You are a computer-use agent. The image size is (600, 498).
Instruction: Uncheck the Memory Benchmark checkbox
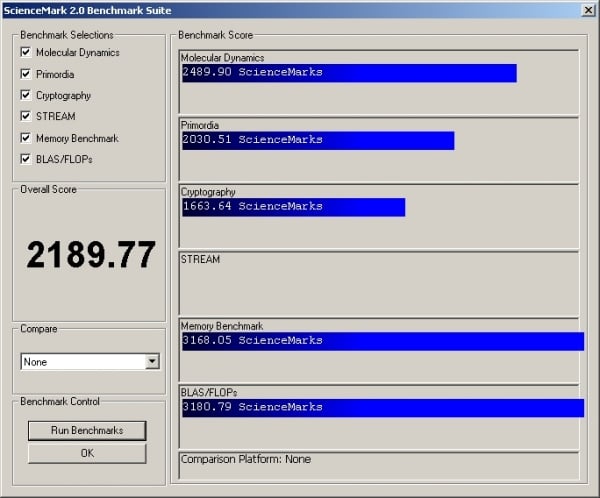[26, 138]
